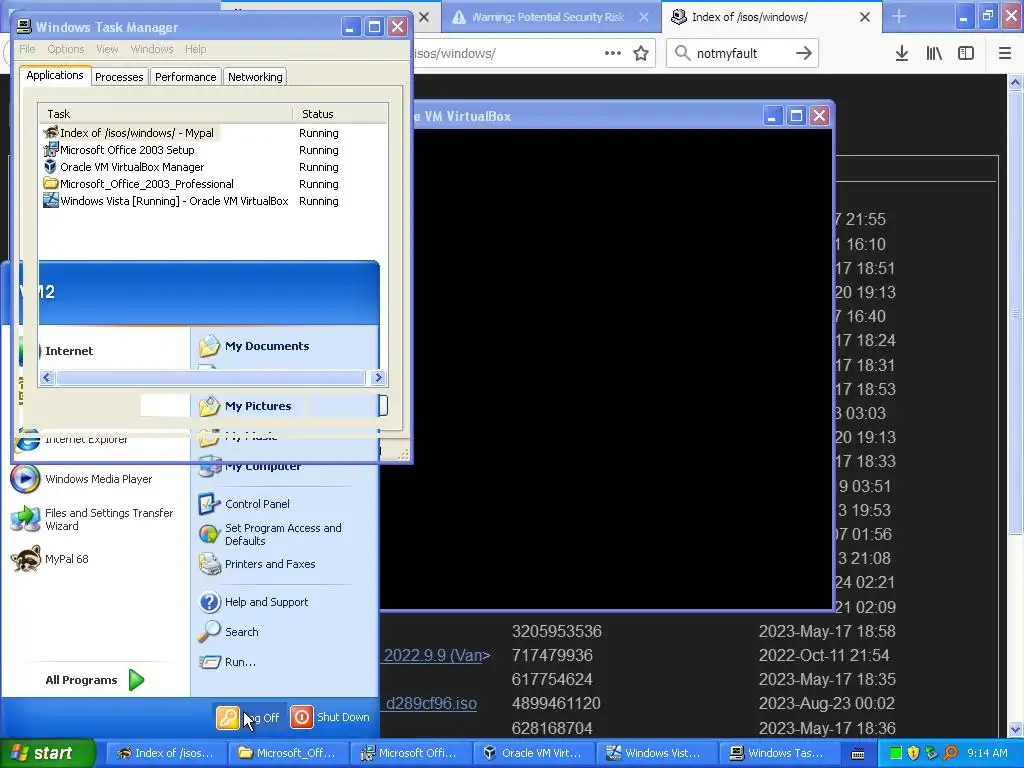Close the Index of /isos/windows/ tab
Screen dimensions: 1024x768
pos(865,17)
